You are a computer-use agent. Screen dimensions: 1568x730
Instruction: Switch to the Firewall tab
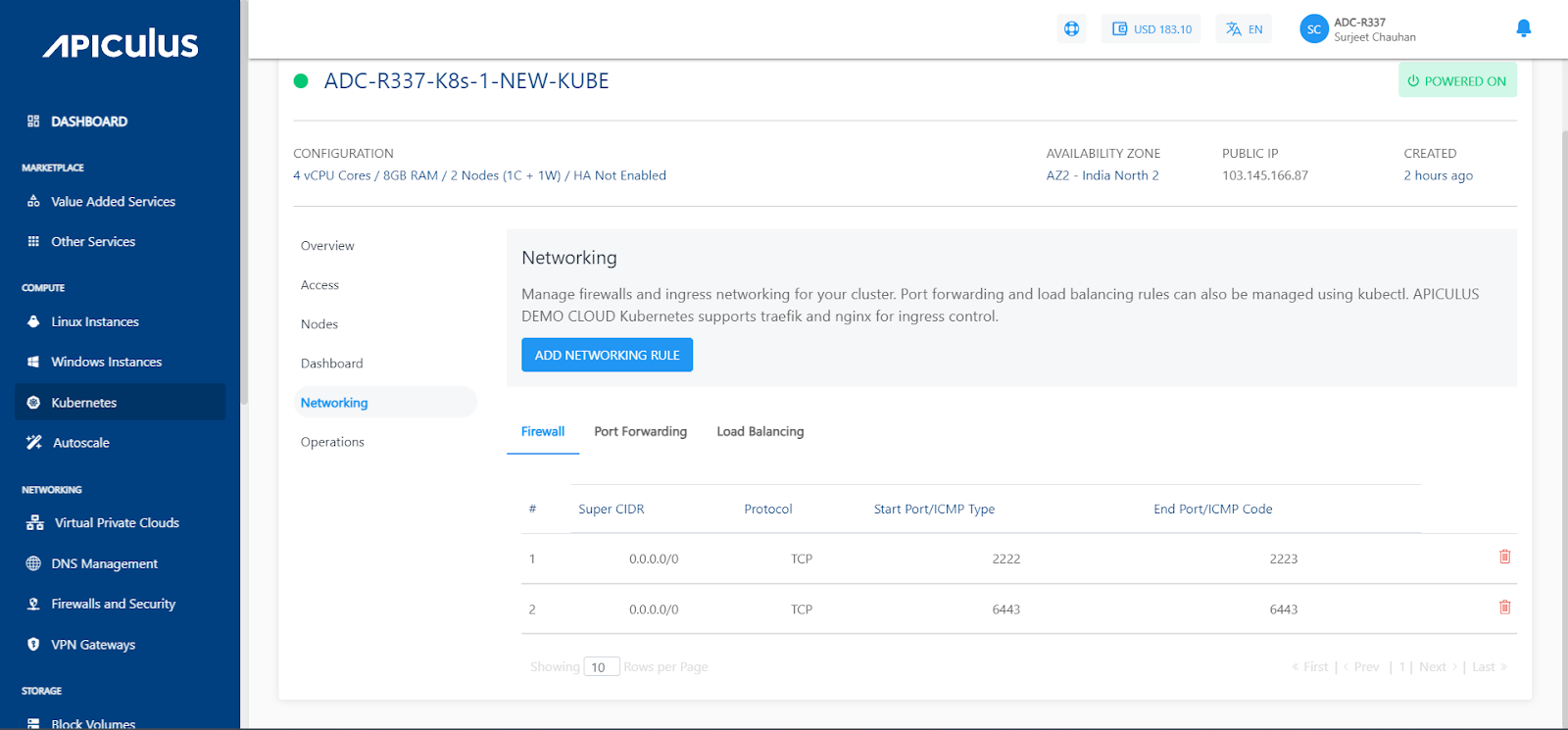point(543,431)
